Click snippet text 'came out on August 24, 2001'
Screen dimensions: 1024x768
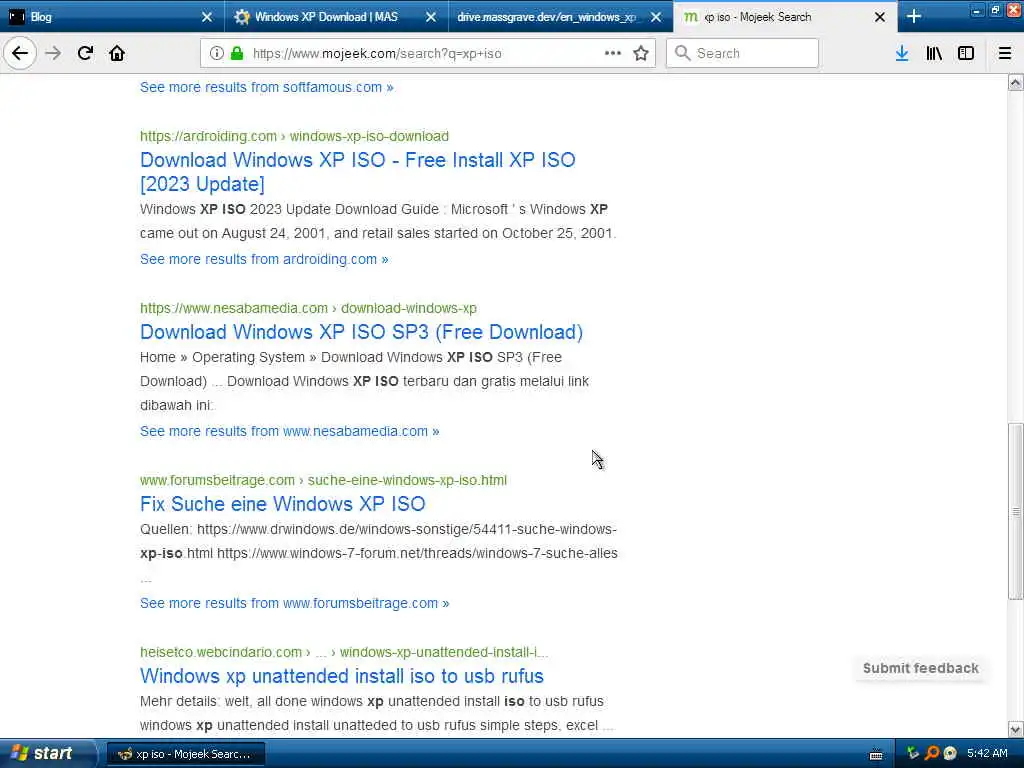tap(234, 233)
